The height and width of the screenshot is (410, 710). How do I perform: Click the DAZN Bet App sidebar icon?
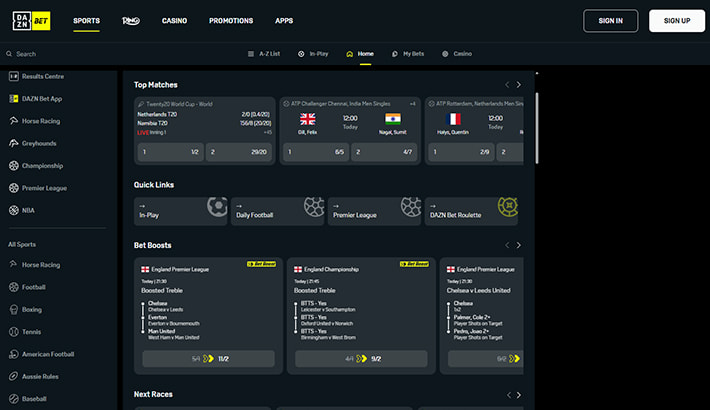[14, 99]
